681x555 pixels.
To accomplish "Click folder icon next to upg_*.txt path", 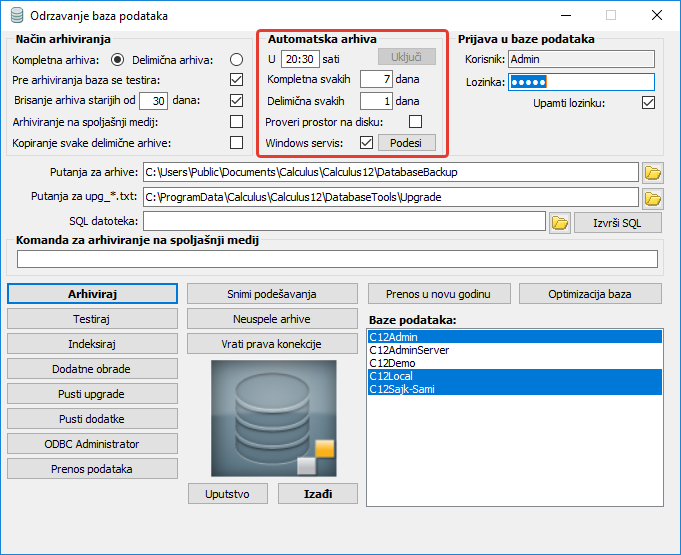I will (653, 197).
